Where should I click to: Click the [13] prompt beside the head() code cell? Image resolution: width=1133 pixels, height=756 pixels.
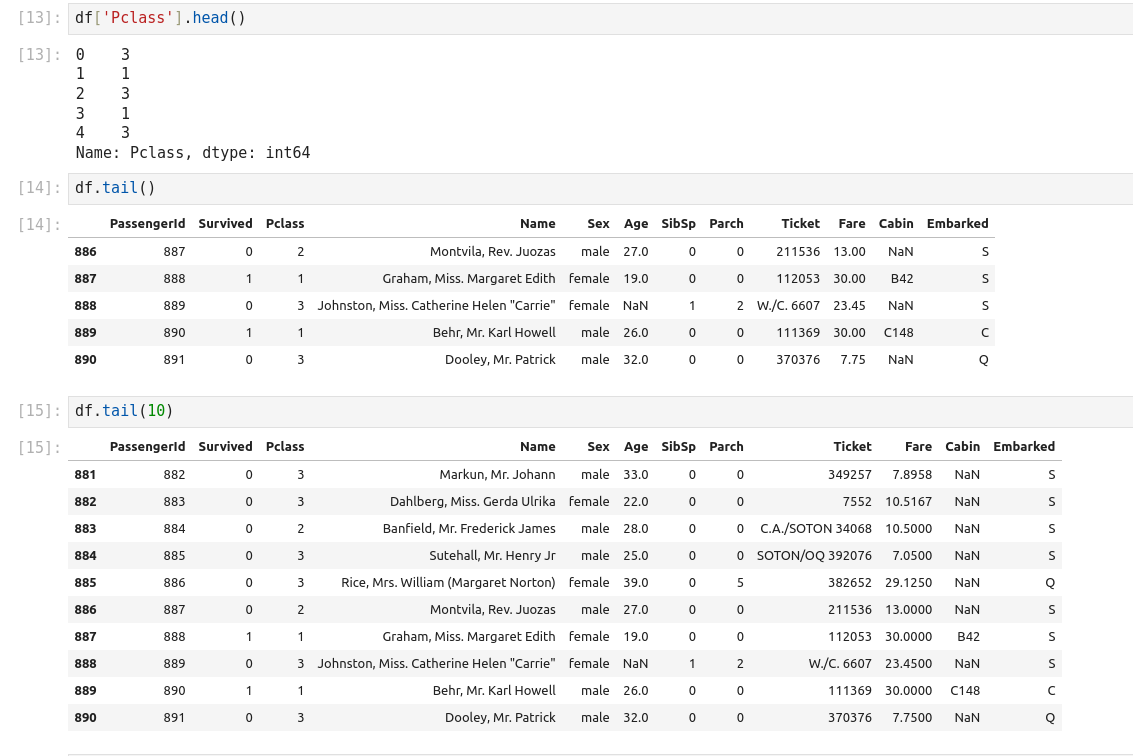tap(38, 18)
